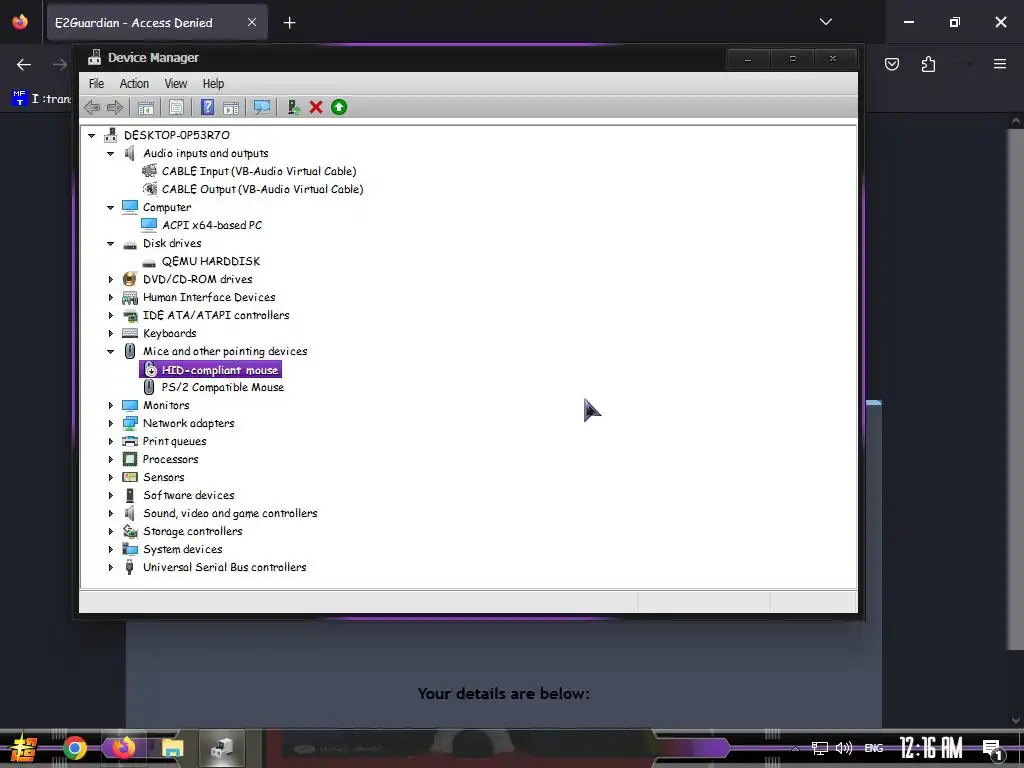Image resolution: width=1024 pixels, height=768 pixels.
Task: Click the red X Uninstall device icon
Action: click(316, 107)
